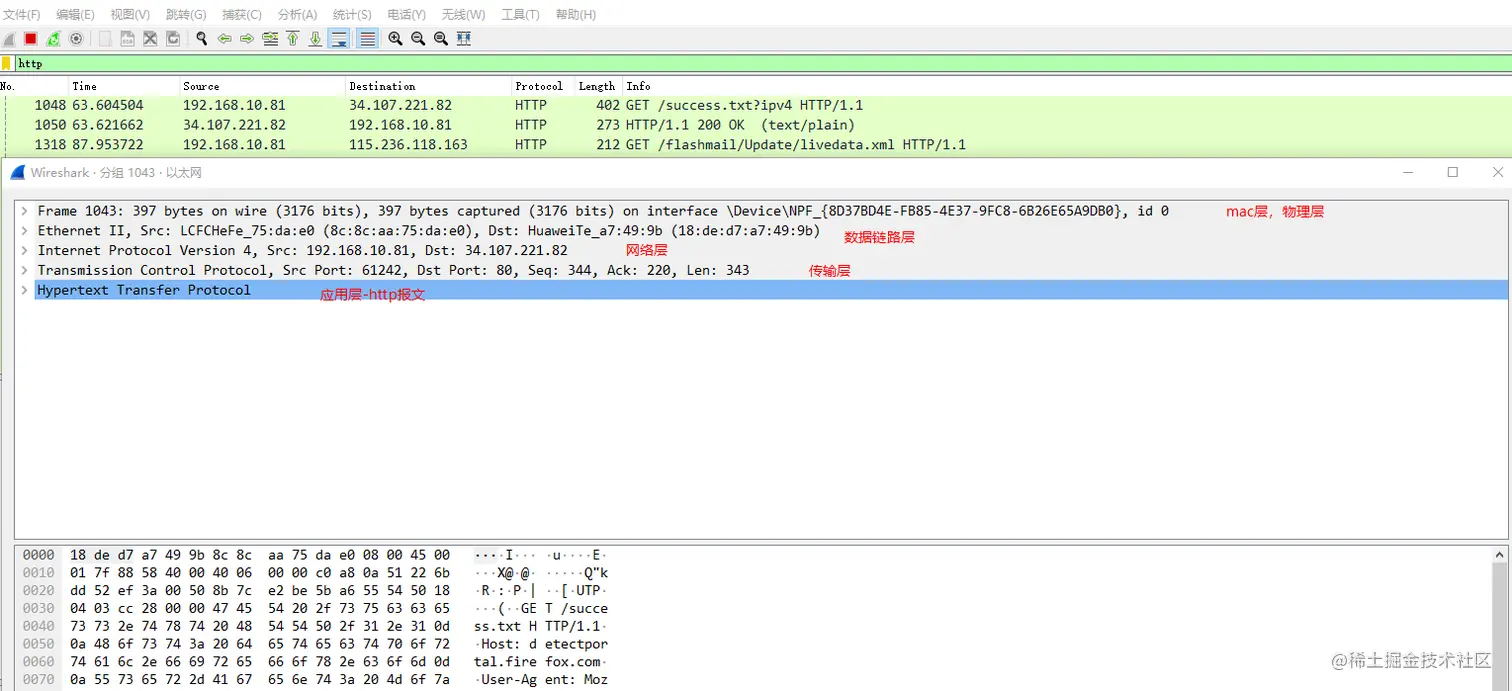This screenshot has height=691, width=1512.
Task: Jump to the last packet
Action: tap(315, 39)
